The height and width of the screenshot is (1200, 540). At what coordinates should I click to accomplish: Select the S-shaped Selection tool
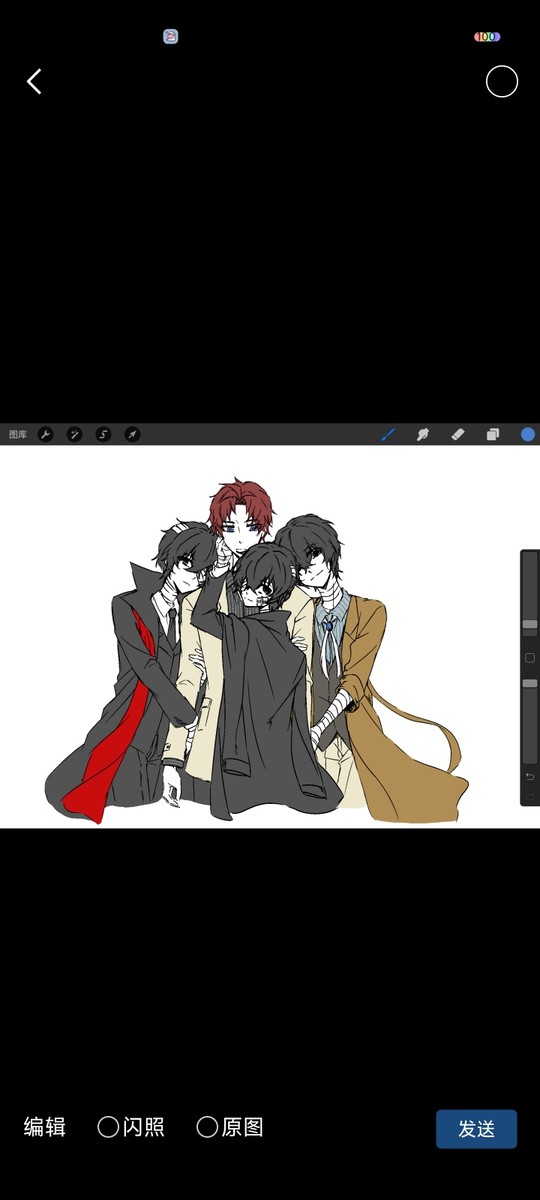pos(103,434)
